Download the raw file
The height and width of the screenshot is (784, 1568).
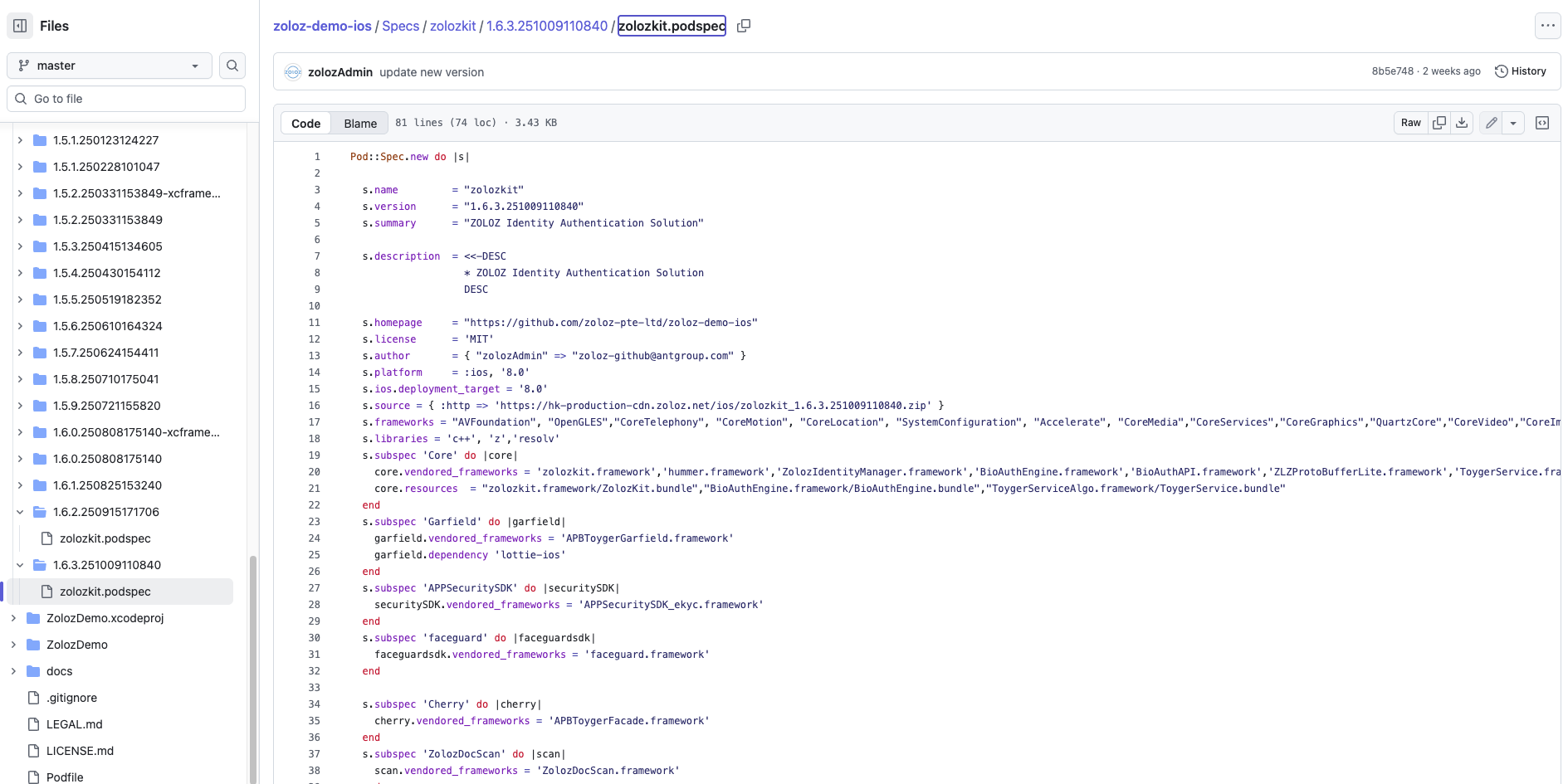tap(1462, 123)
